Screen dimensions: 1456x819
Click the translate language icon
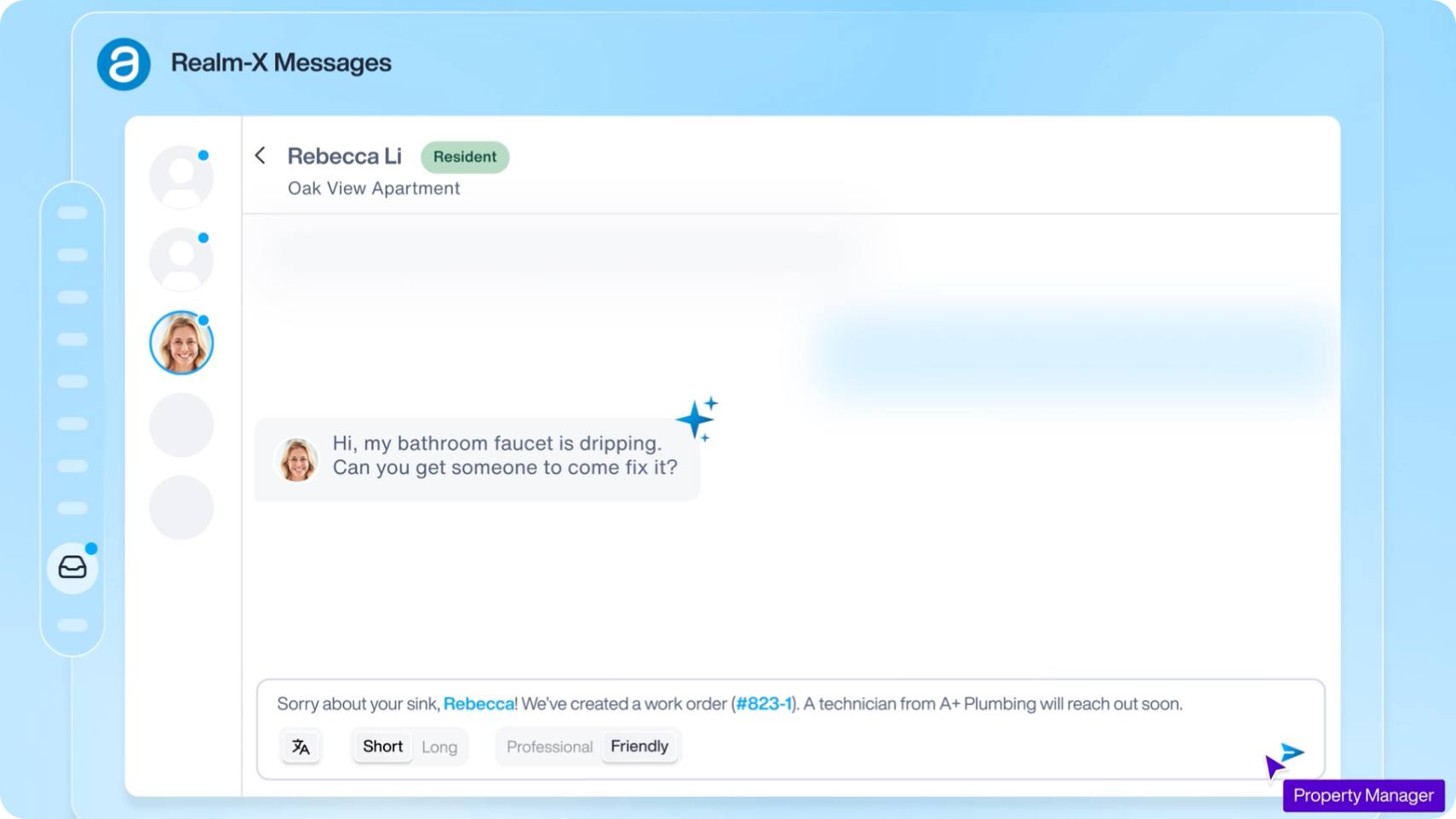[301, 747]
